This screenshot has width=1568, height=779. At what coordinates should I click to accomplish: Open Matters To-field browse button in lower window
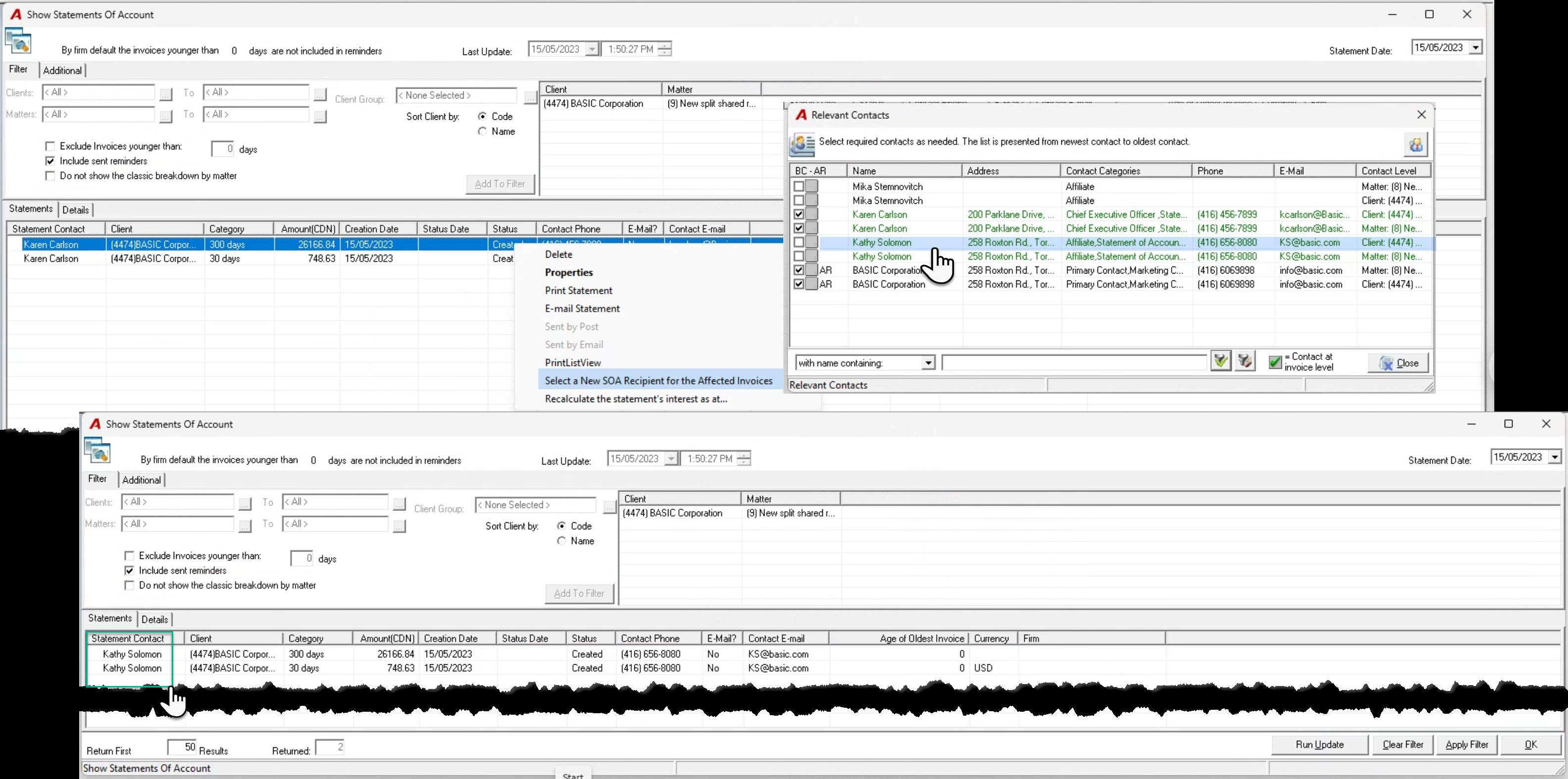coord(399,526)
